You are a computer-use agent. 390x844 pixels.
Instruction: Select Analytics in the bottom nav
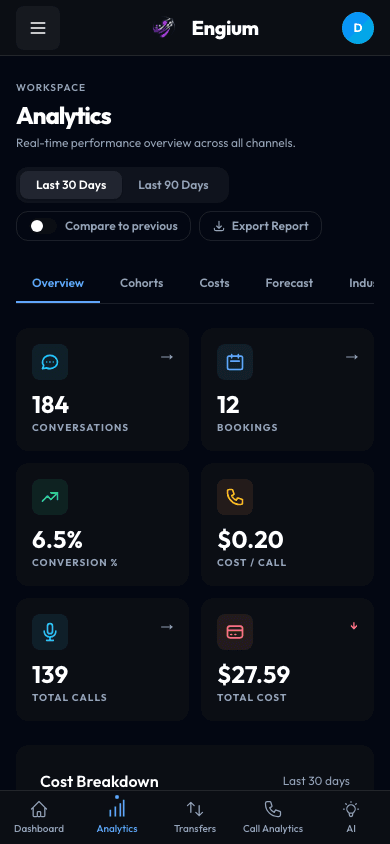tap(117, 817)
